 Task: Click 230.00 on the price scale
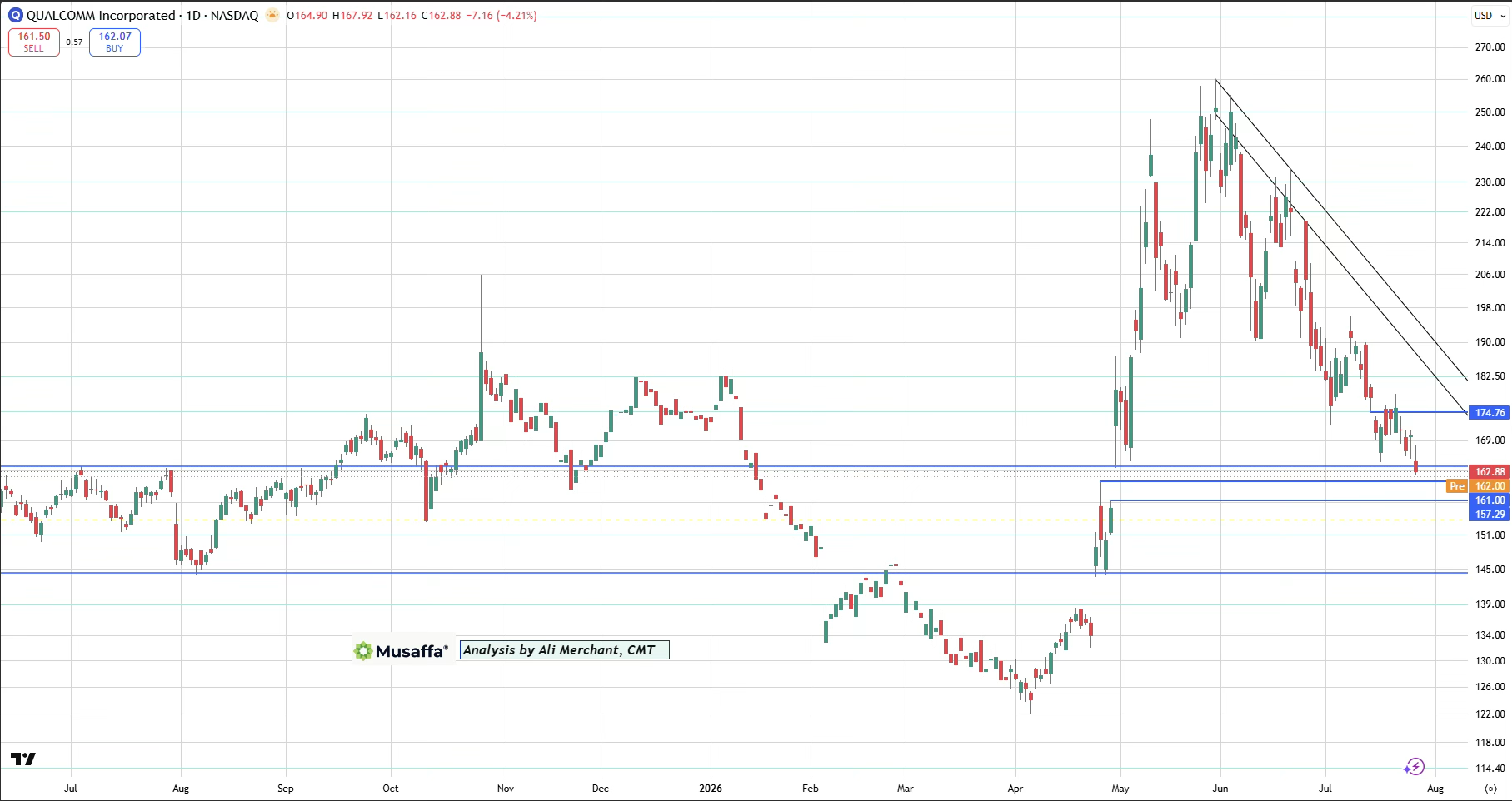point(1490,182)
